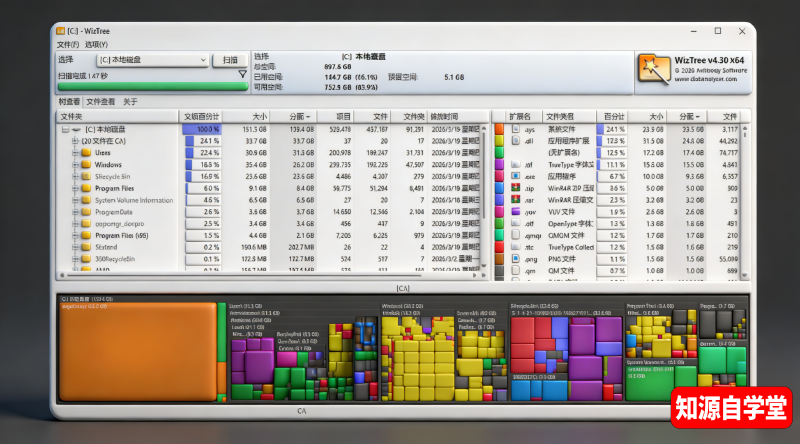800x444 pixels.
Task: Click the purple icon in YUV 文件 row
Action: 515,211
